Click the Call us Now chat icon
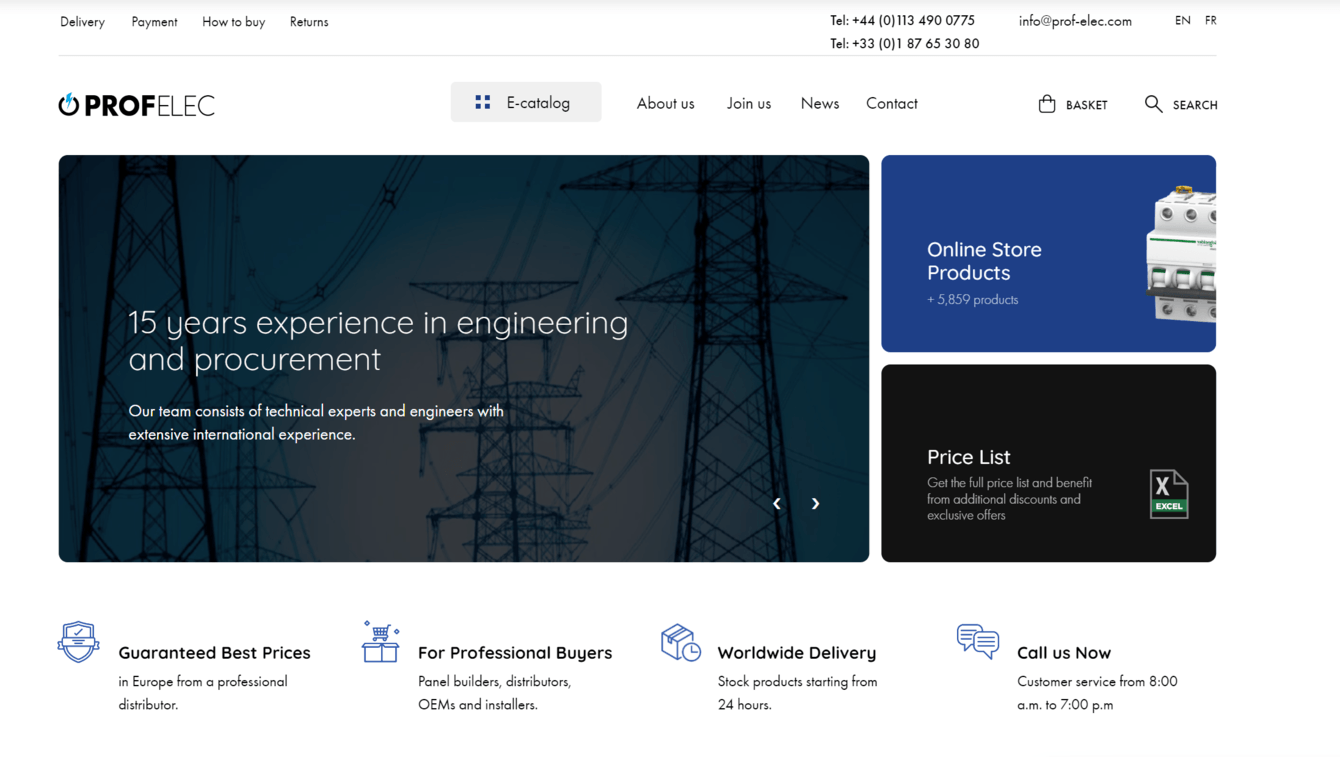Viewport: 1340px width, 757px height. coord(978,641)
